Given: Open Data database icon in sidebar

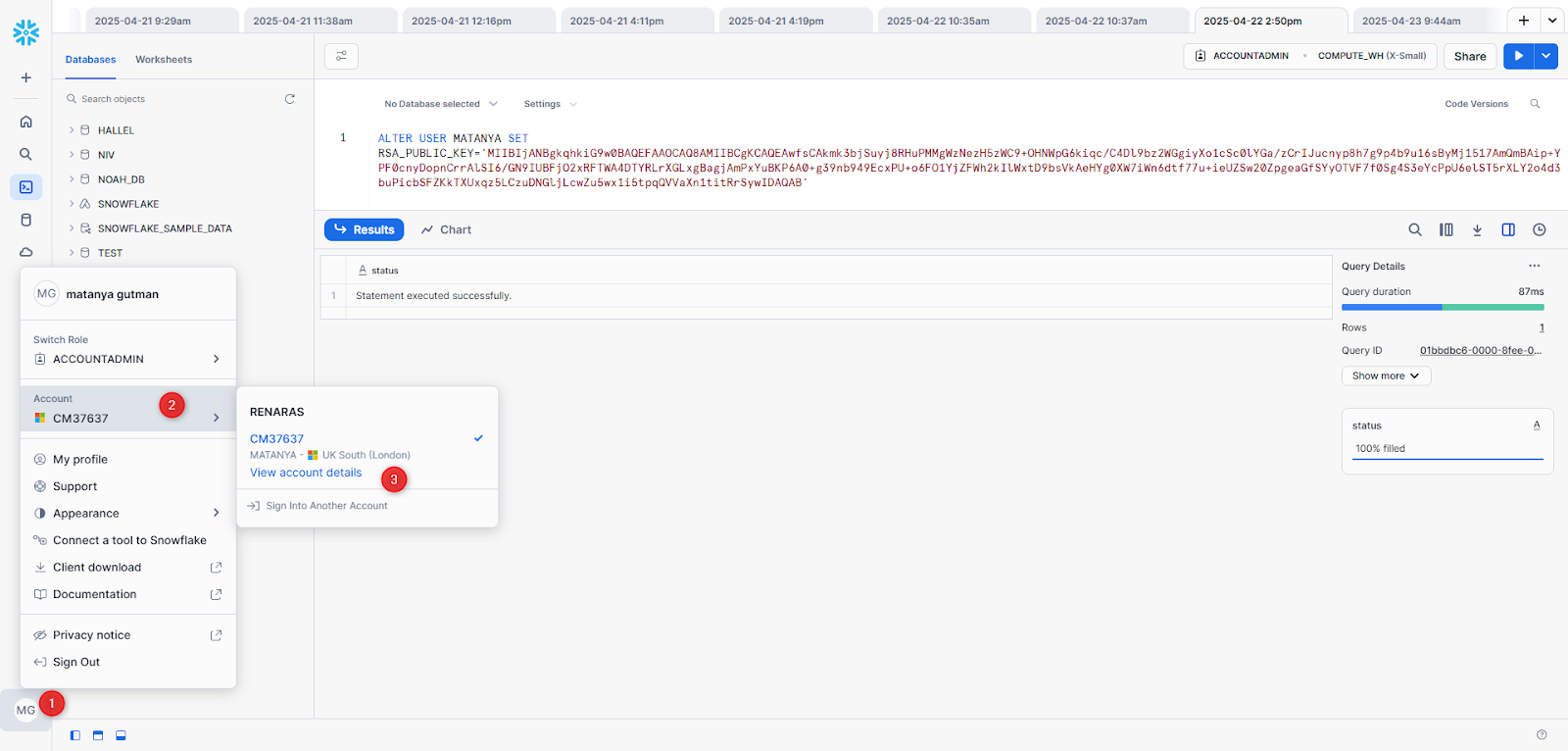Looking at the screenshot, I should (25, 220).
